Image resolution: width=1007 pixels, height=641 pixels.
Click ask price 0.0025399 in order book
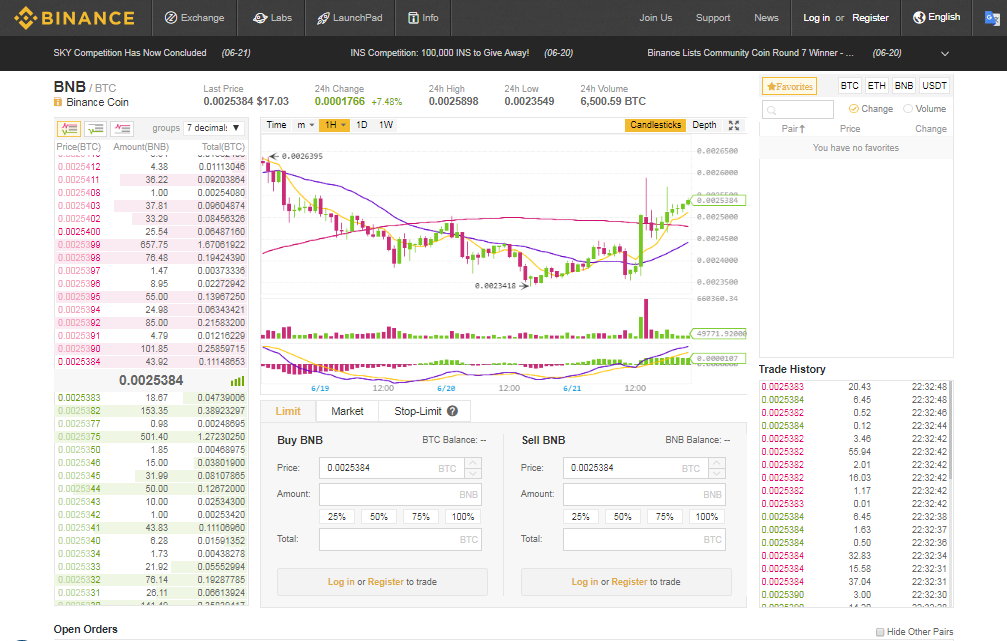pyautogui.click(x=79, y=245)
